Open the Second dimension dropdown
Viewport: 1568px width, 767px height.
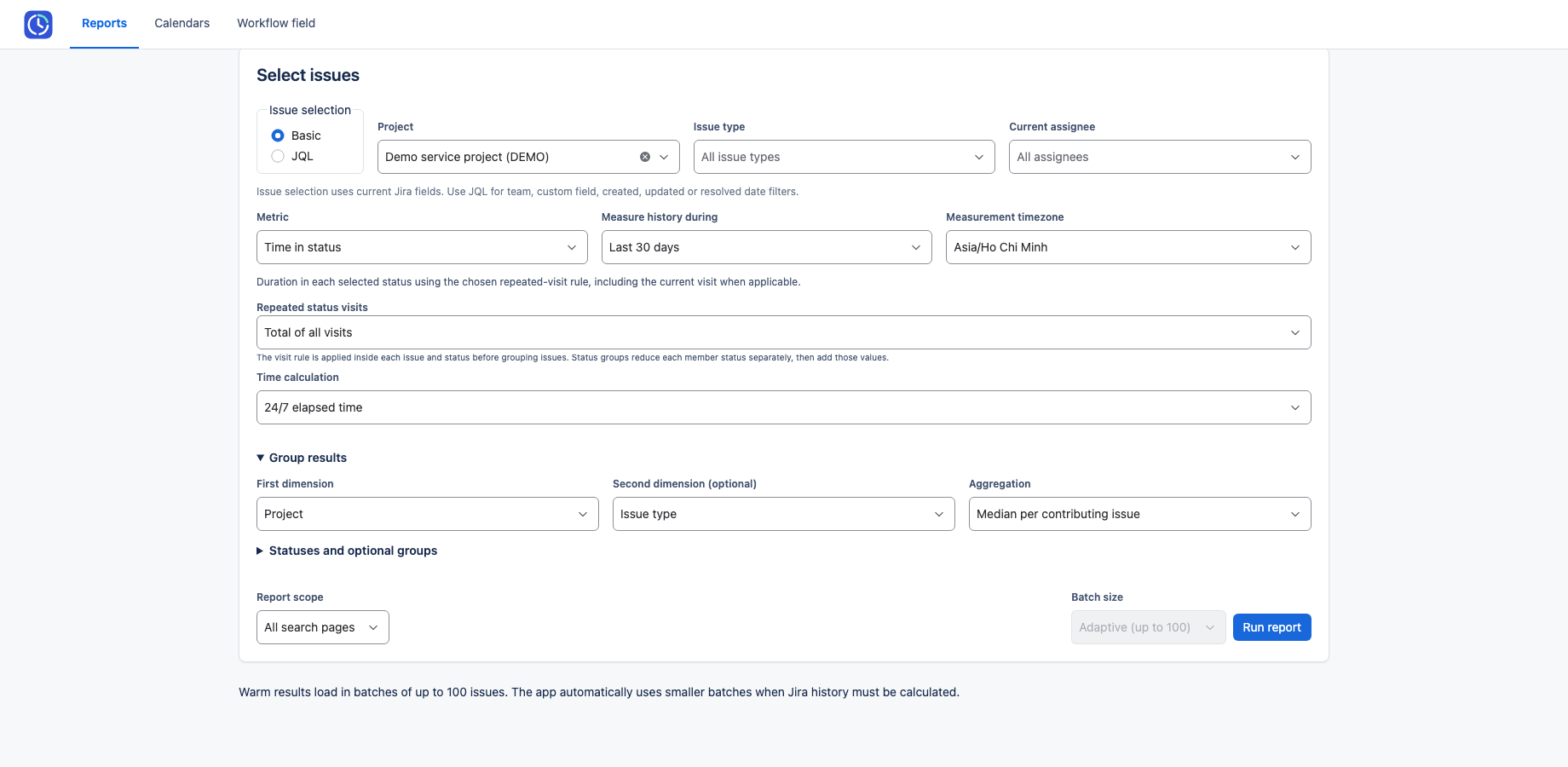783,514
